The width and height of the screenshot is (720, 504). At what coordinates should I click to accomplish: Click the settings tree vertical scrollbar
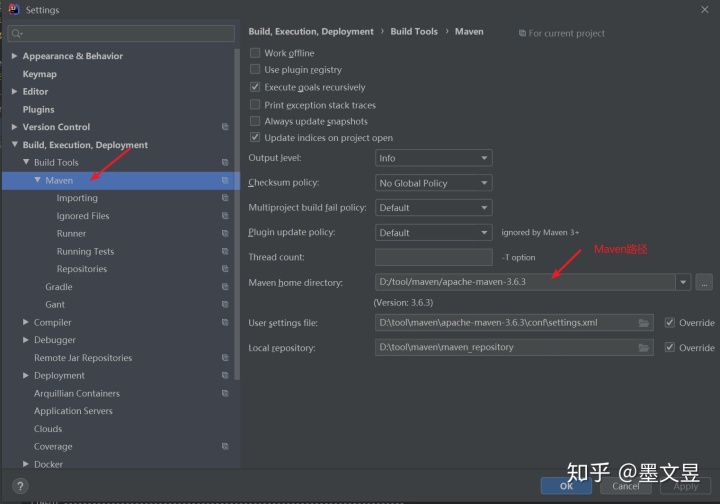pyautogui.click(x=237, y=214)
